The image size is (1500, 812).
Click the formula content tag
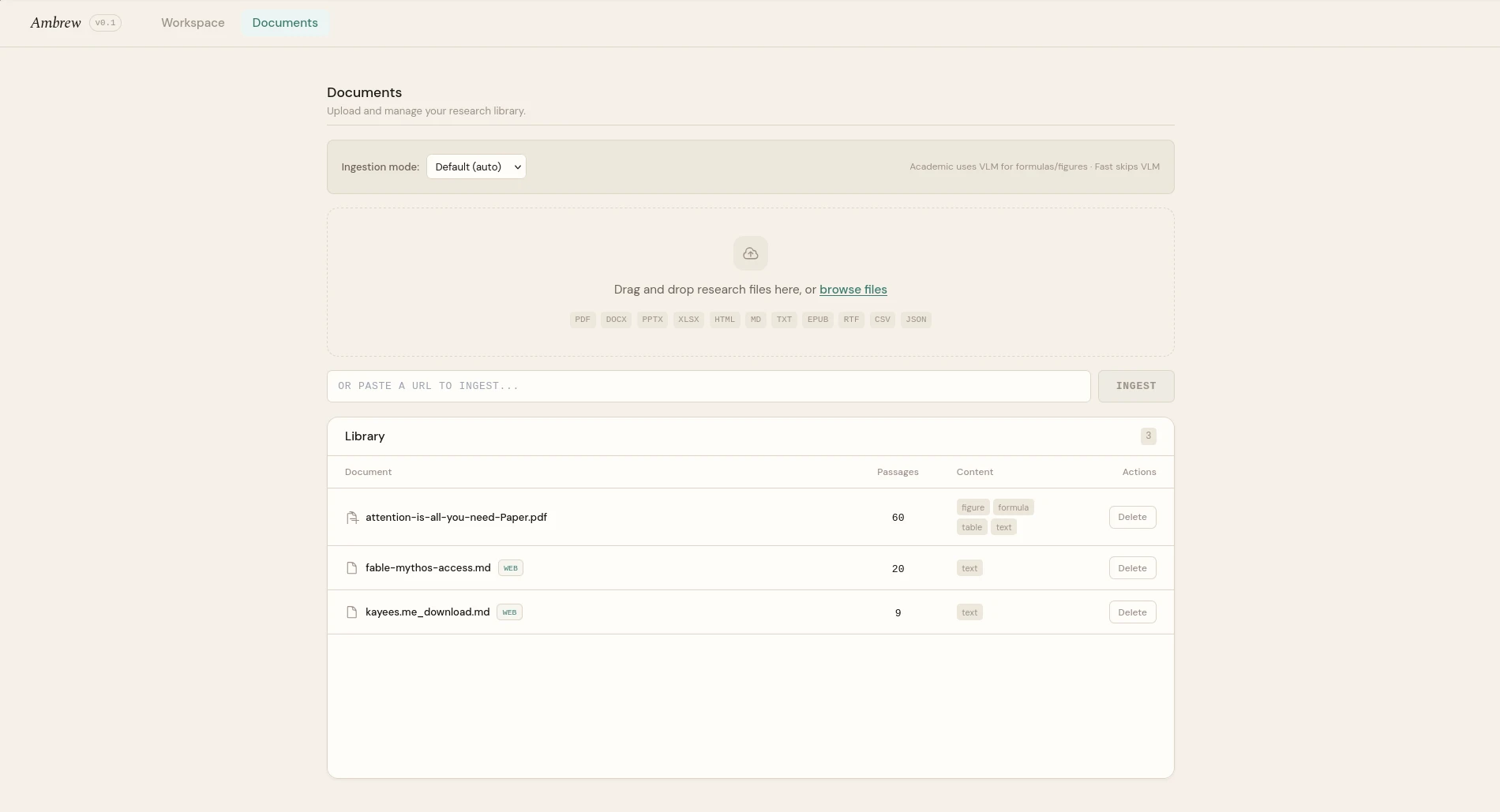(x=1013, y=507)
